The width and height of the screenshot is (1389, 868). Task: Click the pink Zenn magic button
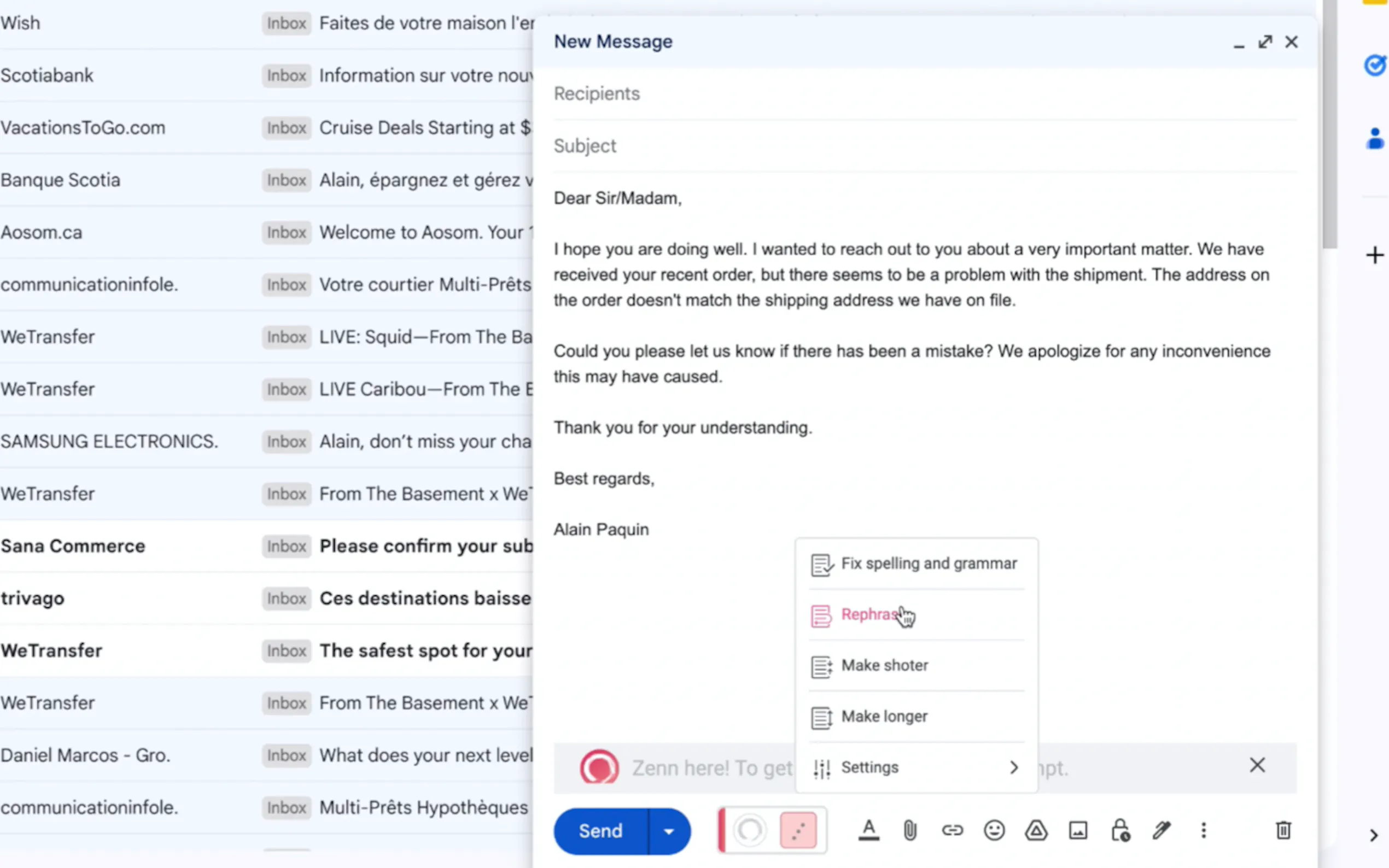pos(797,830)
